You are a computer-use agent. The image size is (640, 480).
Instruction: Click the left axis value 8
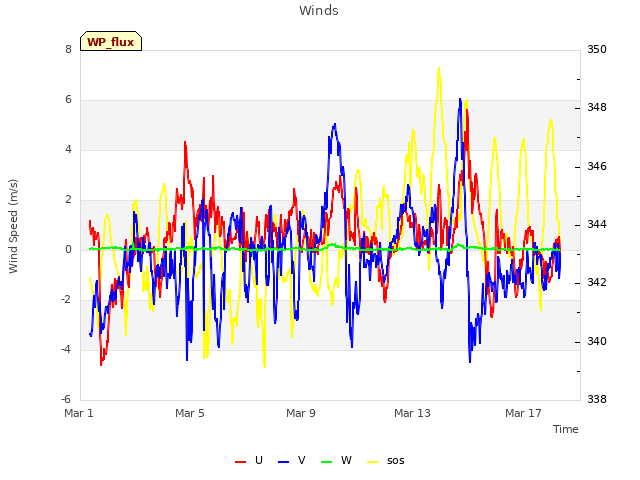(x=68, y=49)
